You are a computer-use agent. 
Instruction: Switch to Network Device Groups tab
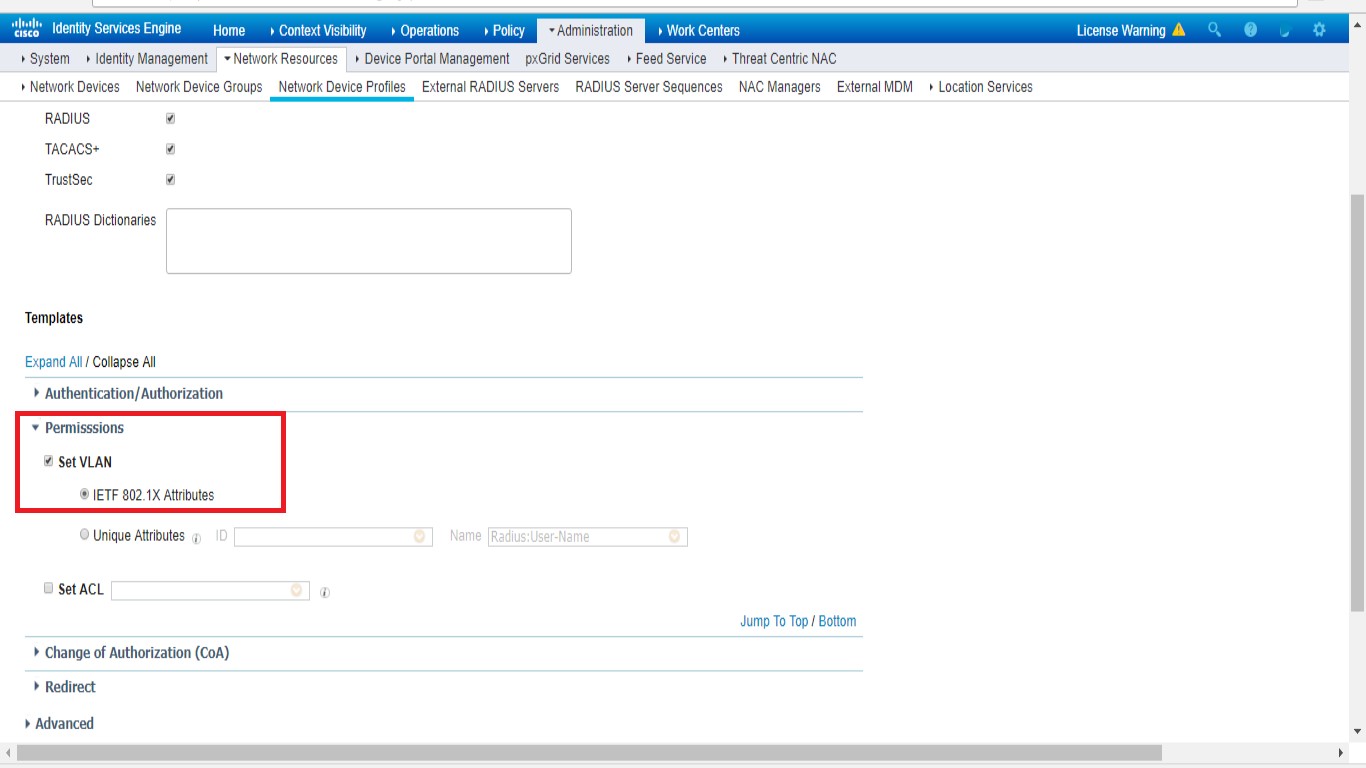tap(199, 87)
